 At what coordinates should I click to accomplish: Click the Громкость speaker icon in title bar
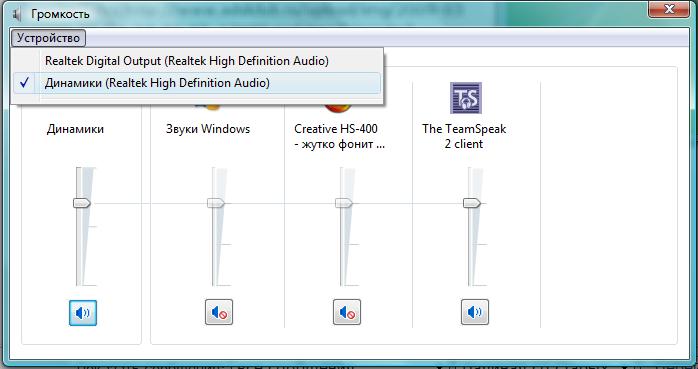point(17,15)
